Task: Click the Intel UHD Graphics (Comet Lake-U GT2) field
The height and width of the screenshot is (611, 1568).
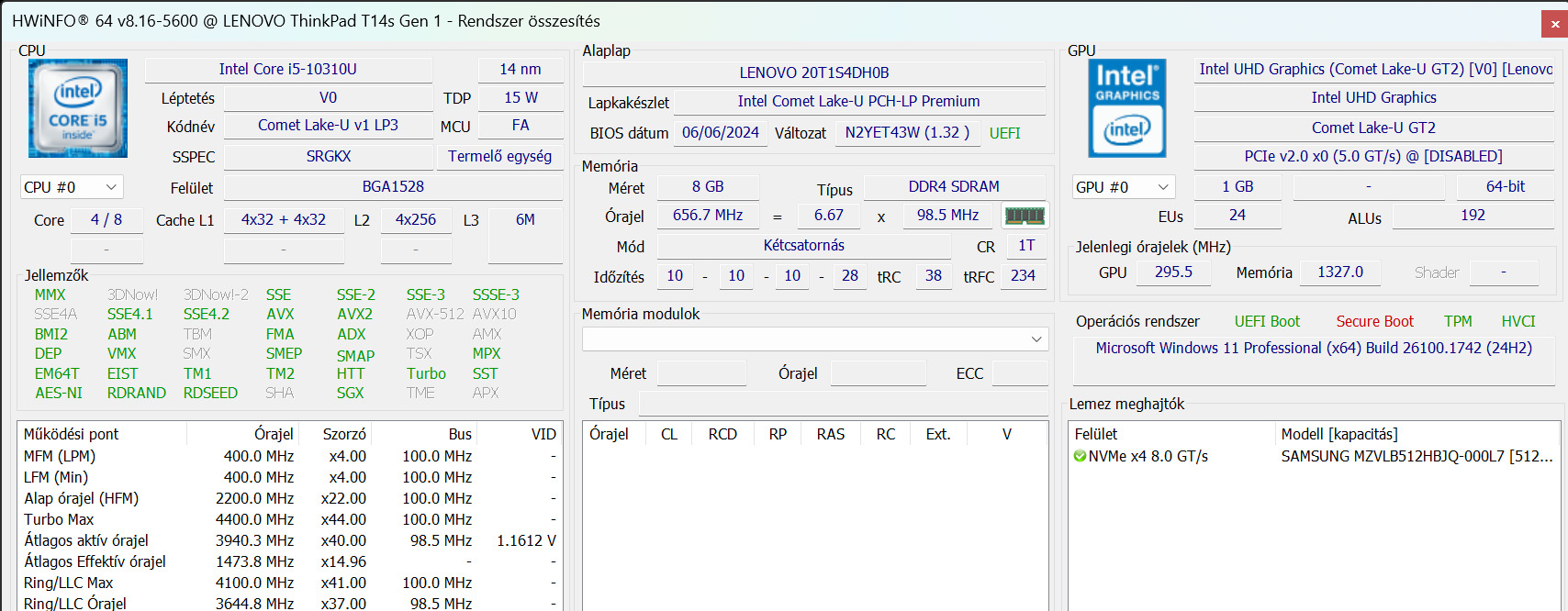Action: point(1374,69)
